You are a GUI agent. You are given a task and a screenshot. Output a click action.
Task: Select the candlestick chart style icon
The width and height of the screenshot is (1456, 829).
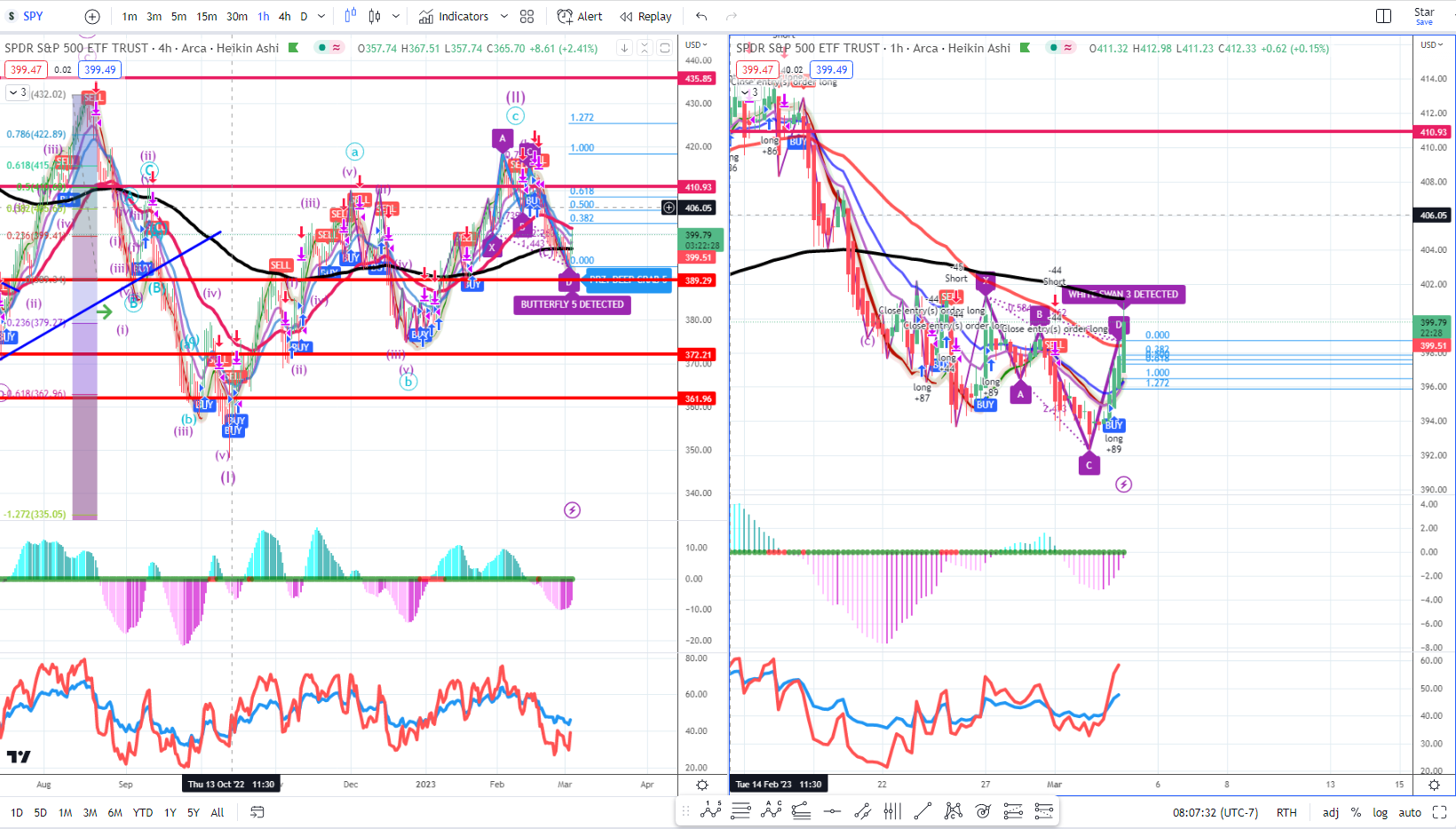pyautogui.click(x=375, y=16)
